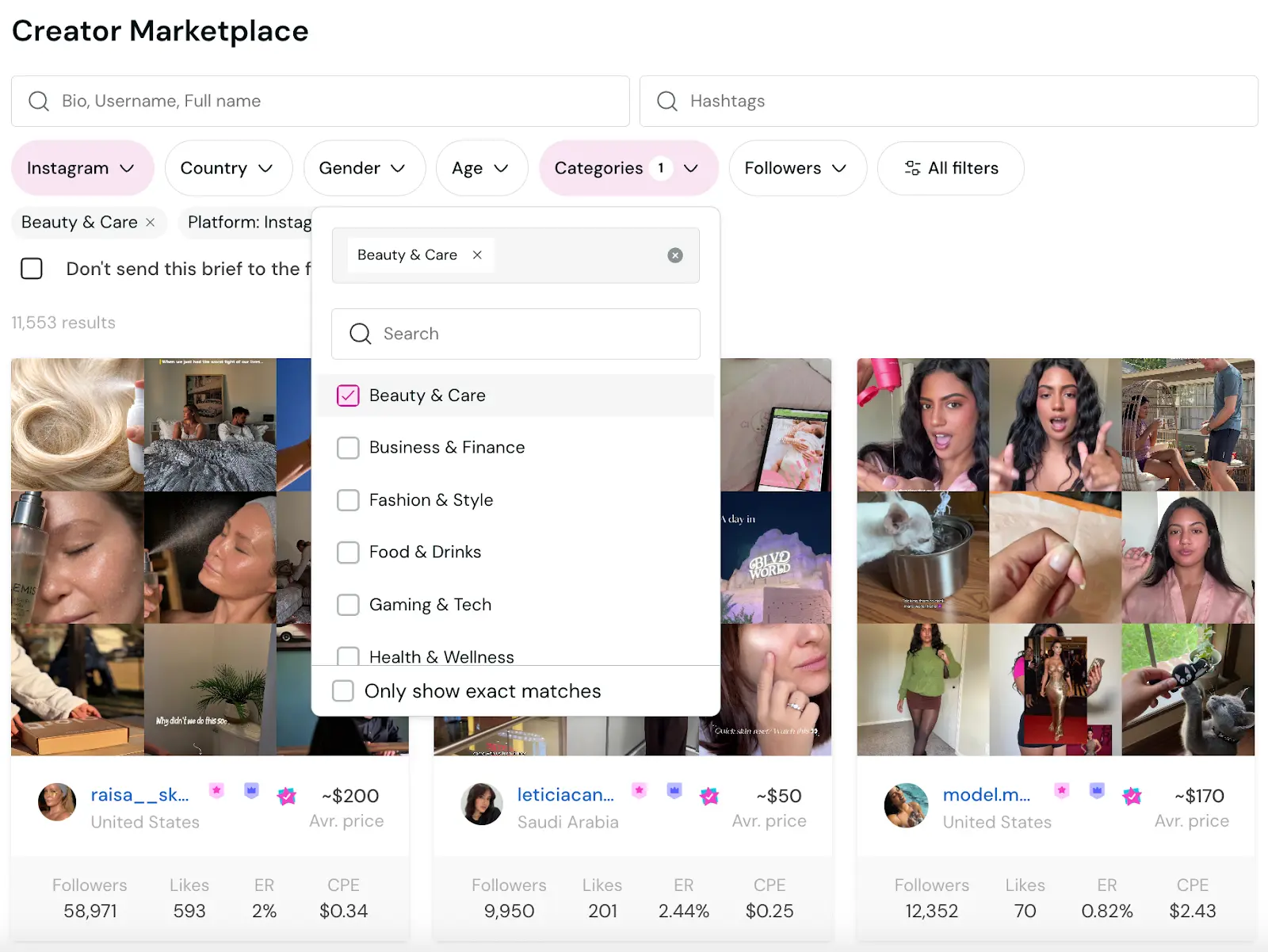Open the Country filter dropdown
This screenshot has width=1268, height=952.
(228, 168)
